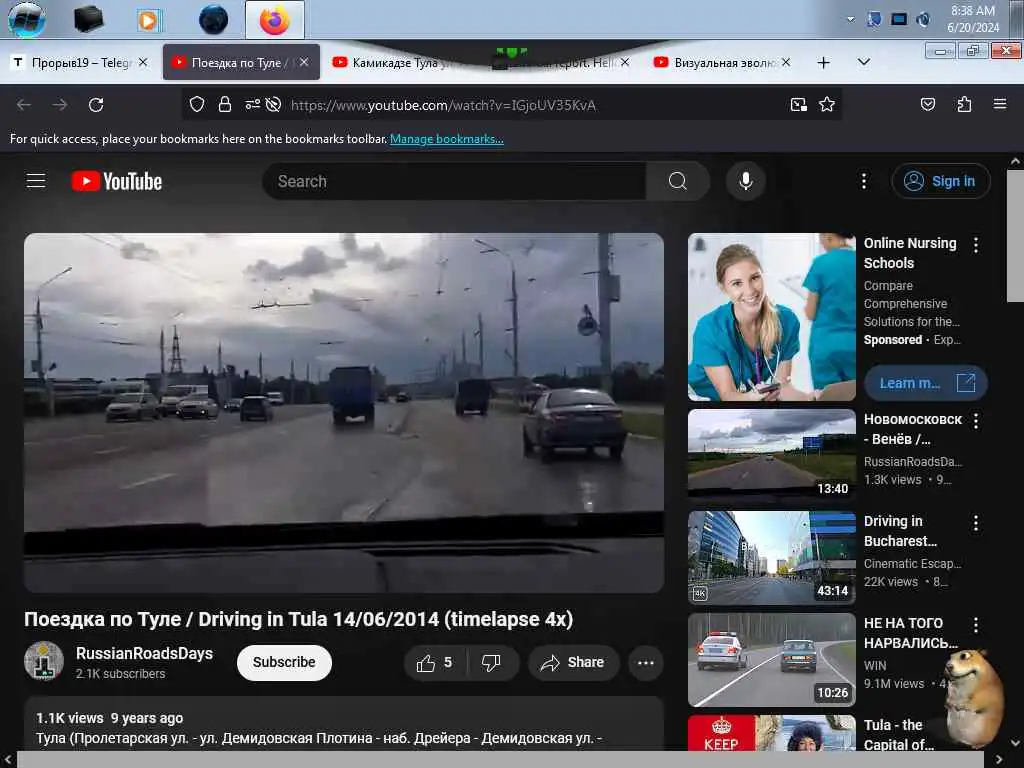Close the Прорыв19 Telegram tab
Screen dimensions: 1024x768
pyautogui.click(x=143, y=62)
